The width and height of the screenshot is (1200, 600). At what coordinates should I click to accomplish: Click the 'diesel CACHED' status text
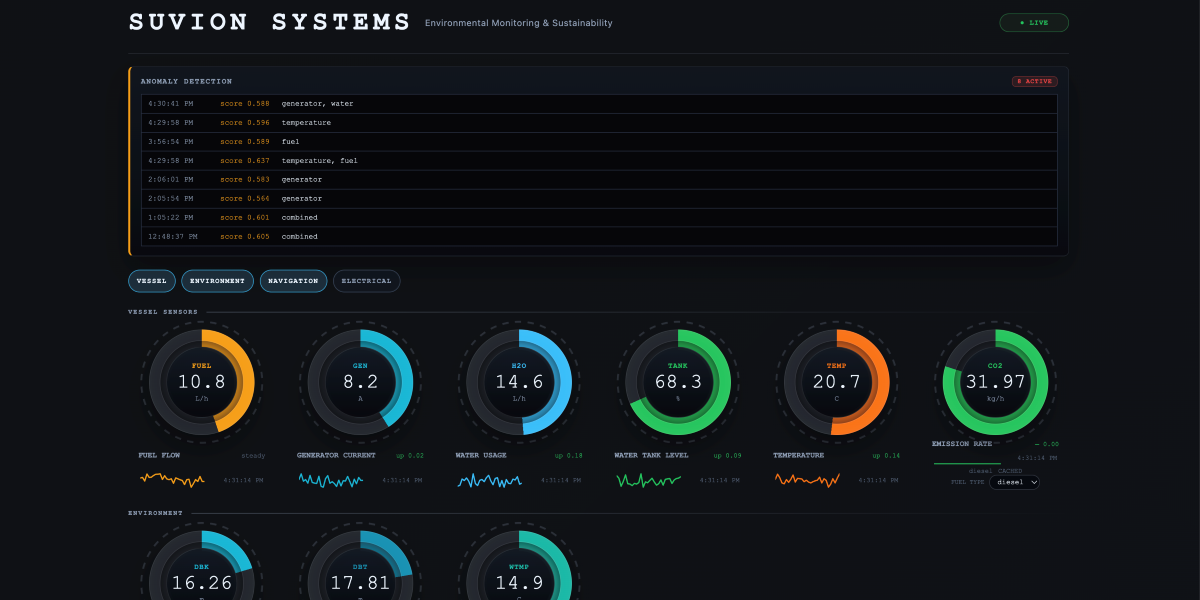point(995,471)
